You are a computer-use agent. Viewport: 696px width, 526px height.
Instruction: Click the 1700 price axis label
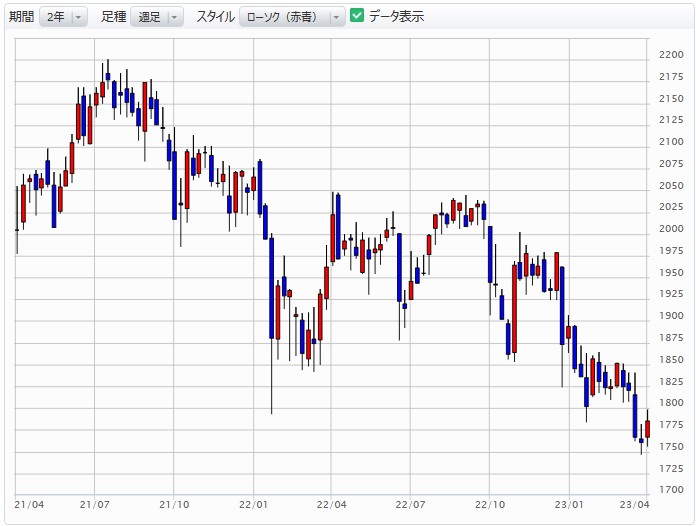pos(671,490)
